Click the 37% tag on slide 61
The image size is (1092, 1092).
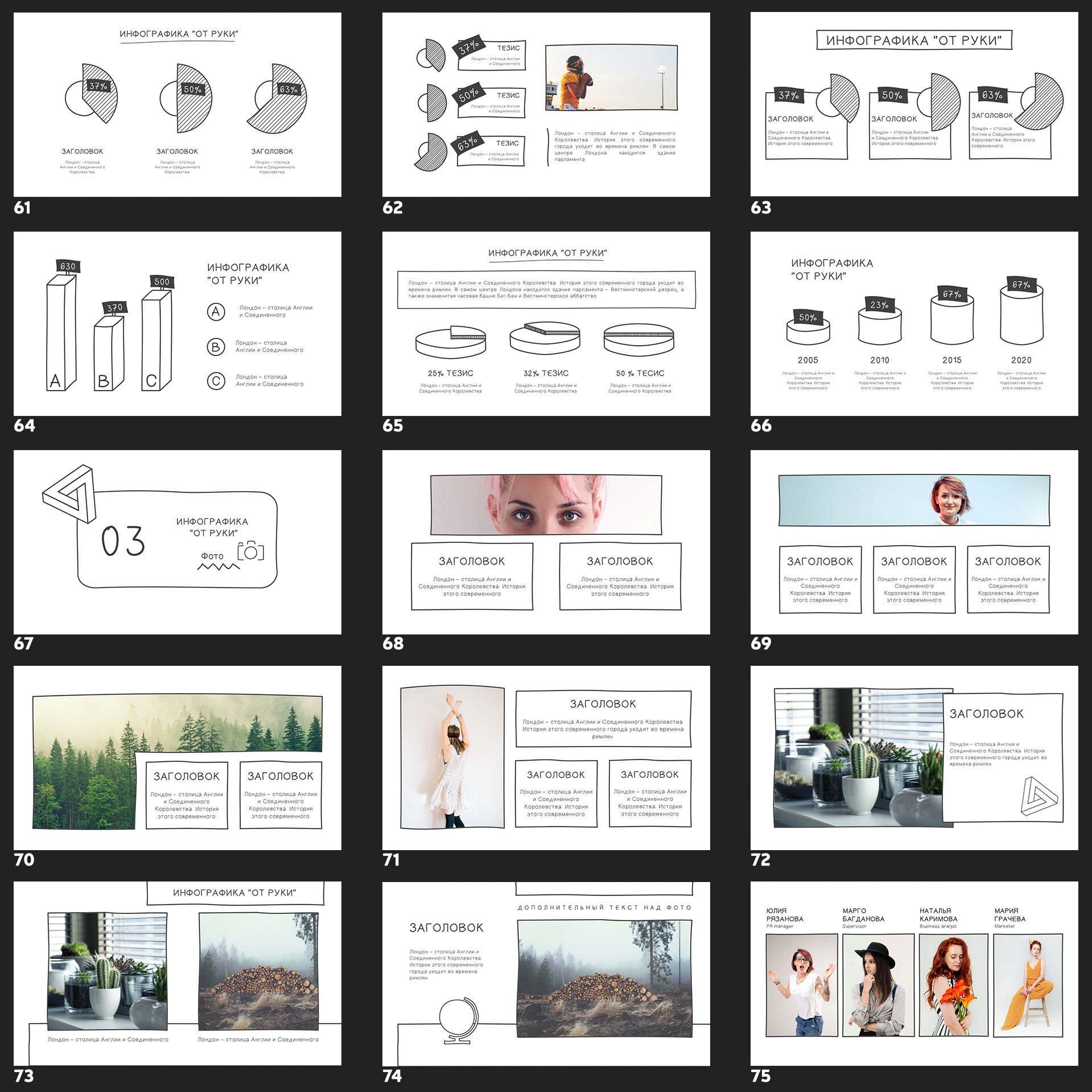pos(98,86)
